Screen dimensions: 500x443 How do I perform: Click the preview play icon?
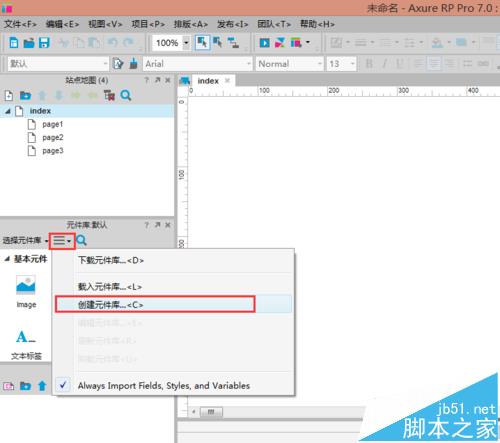(264, 43)
